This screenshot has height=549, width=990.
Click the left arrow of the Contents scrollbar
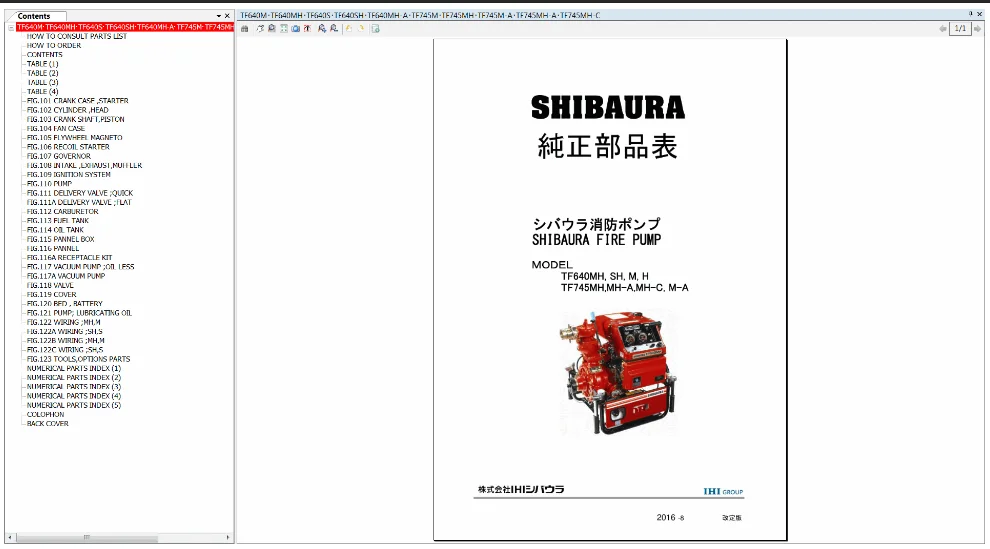tap(9, 538)
